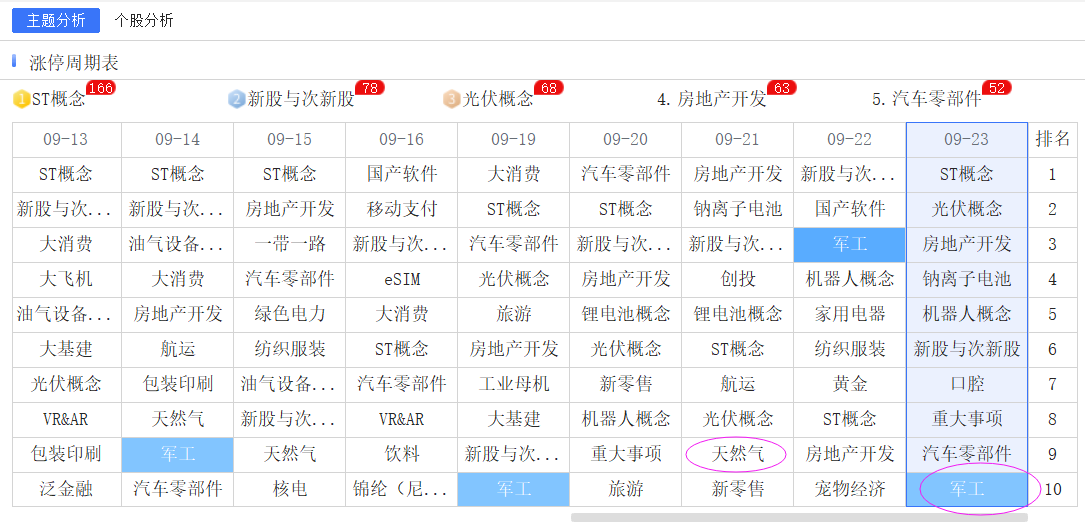Open the 5. 汽车零部件 theme link
This screenshot has height=522, width=1085.
tap(927, 100)
